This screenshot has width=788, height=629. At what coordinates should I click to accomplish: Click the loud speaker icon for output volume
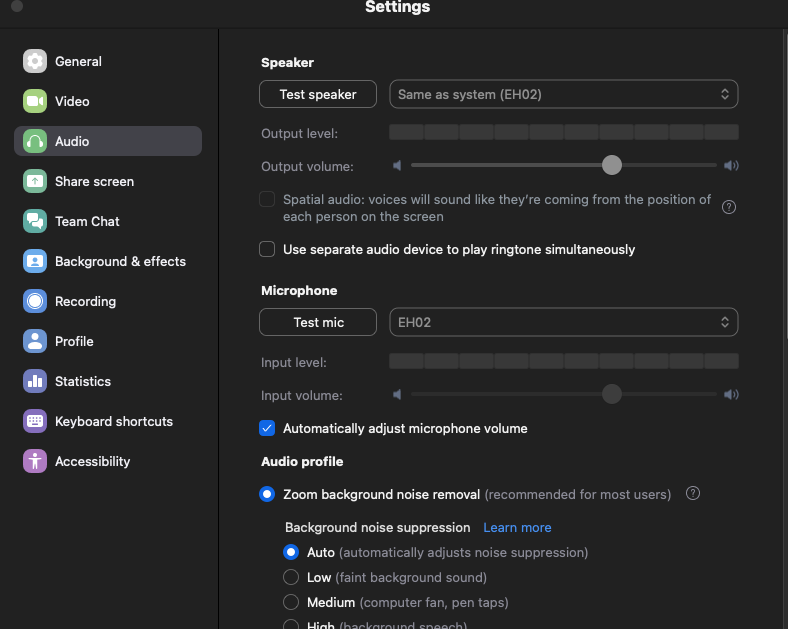coord(731,165)
